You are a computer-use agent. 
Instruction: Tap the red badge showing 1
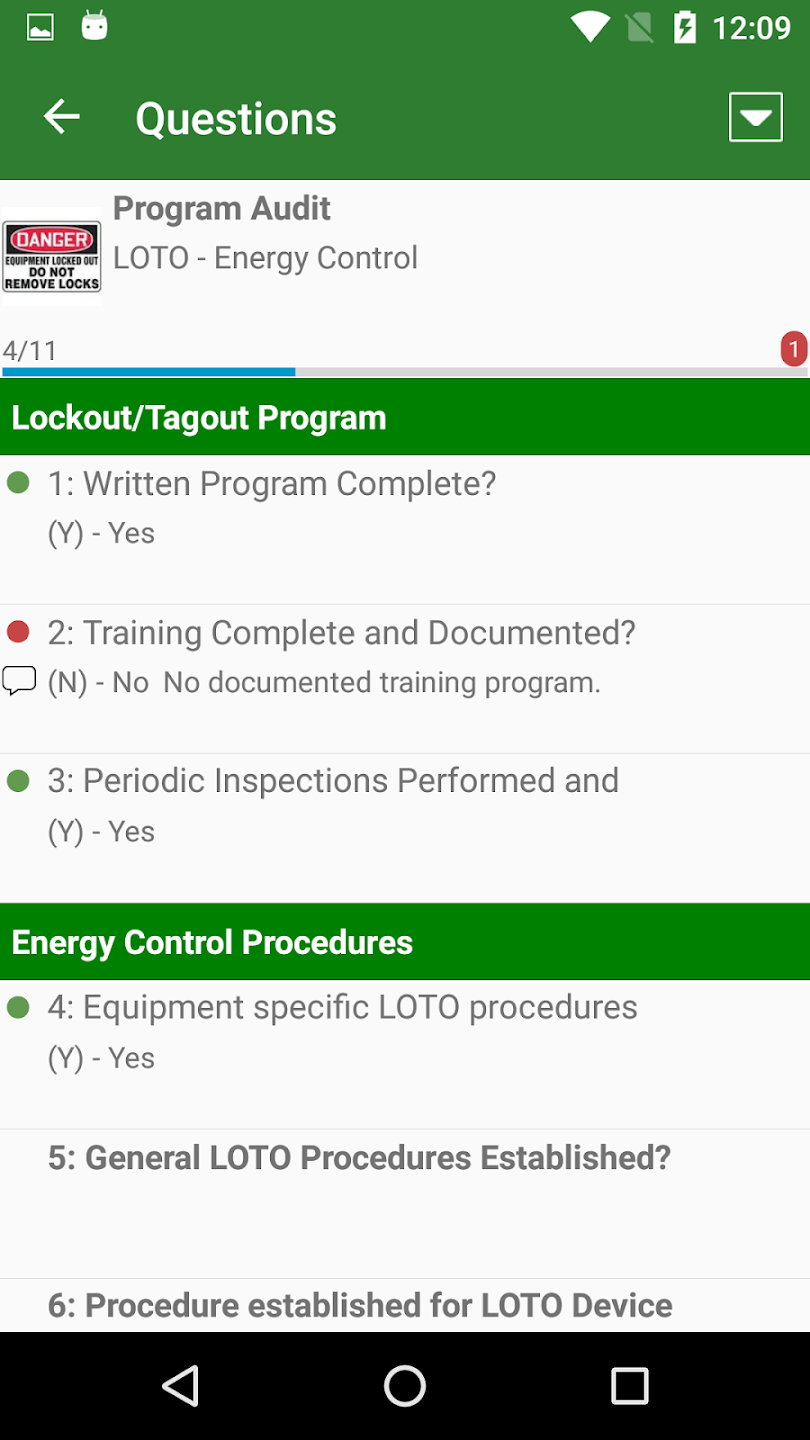click(x=794, y=349)
